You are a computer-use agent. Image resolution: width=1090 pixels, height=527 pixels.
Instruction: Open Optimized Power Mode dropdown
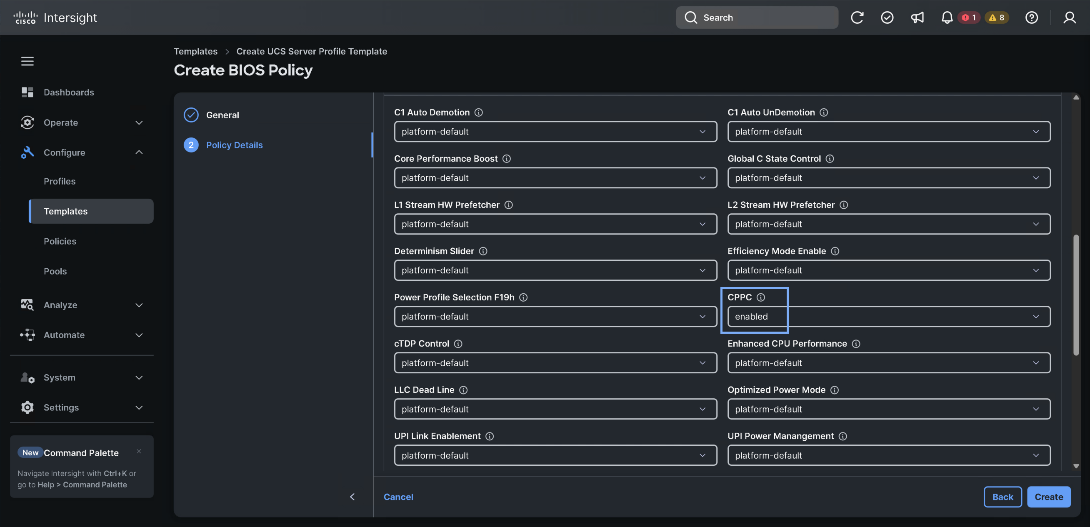pos(889,410)
